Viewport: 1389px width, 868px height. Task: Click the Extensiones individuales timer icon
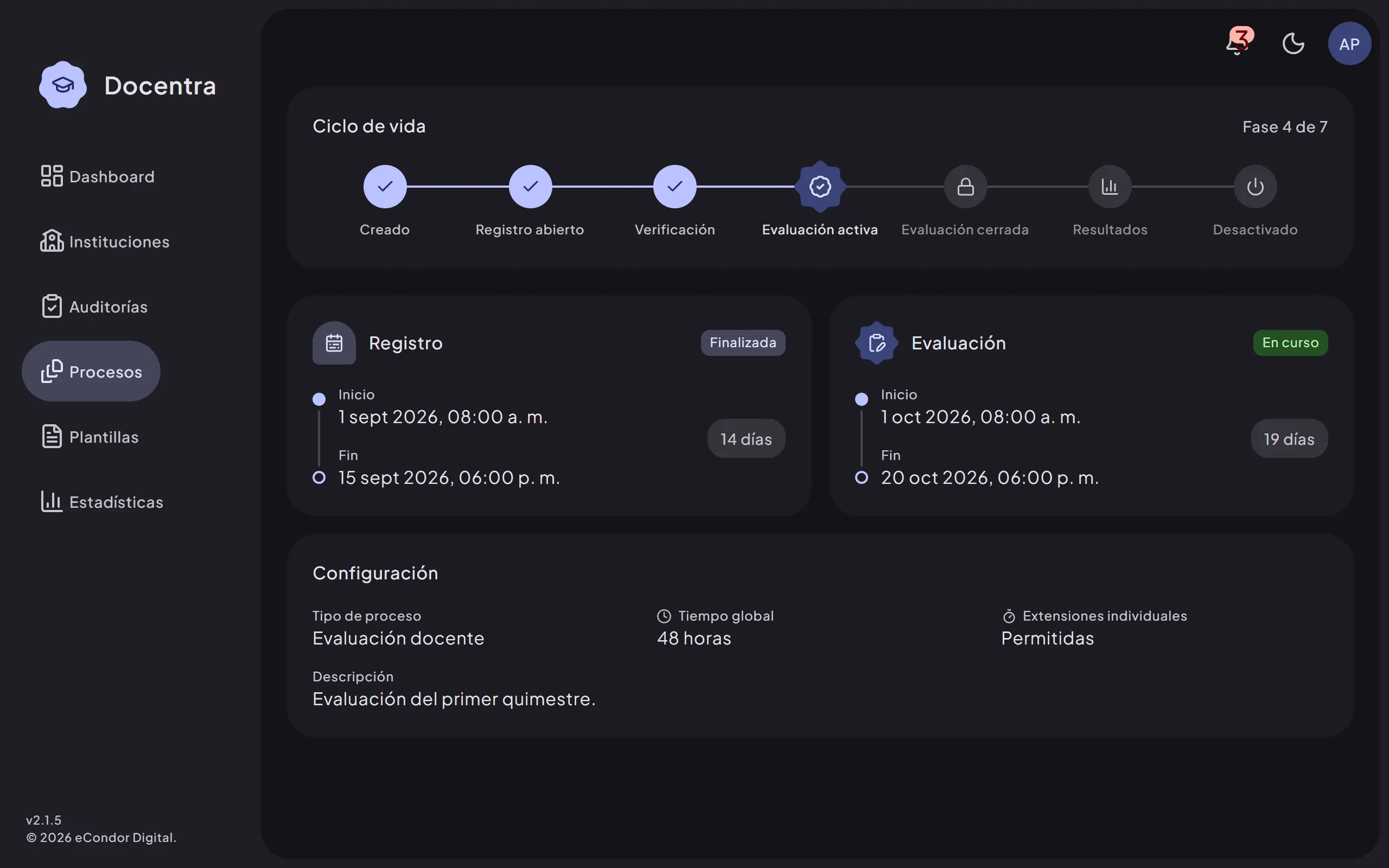click(x=1009, y=617)
